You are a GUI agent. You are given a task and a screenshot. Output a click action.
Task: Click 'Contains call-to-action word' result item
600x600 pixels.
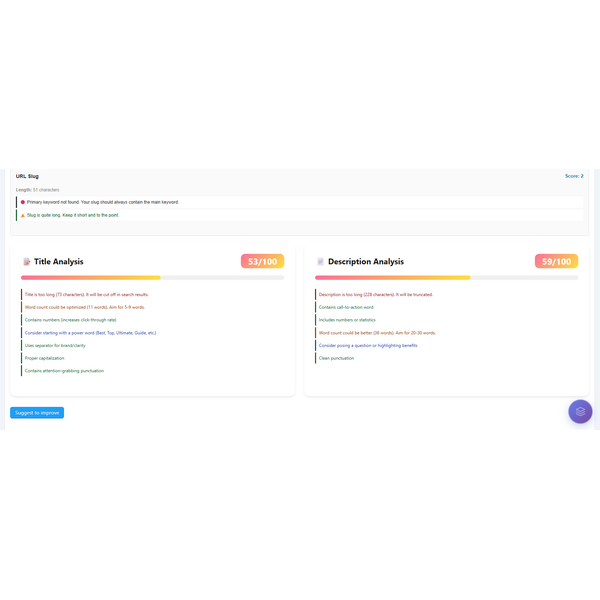point(347,307)
